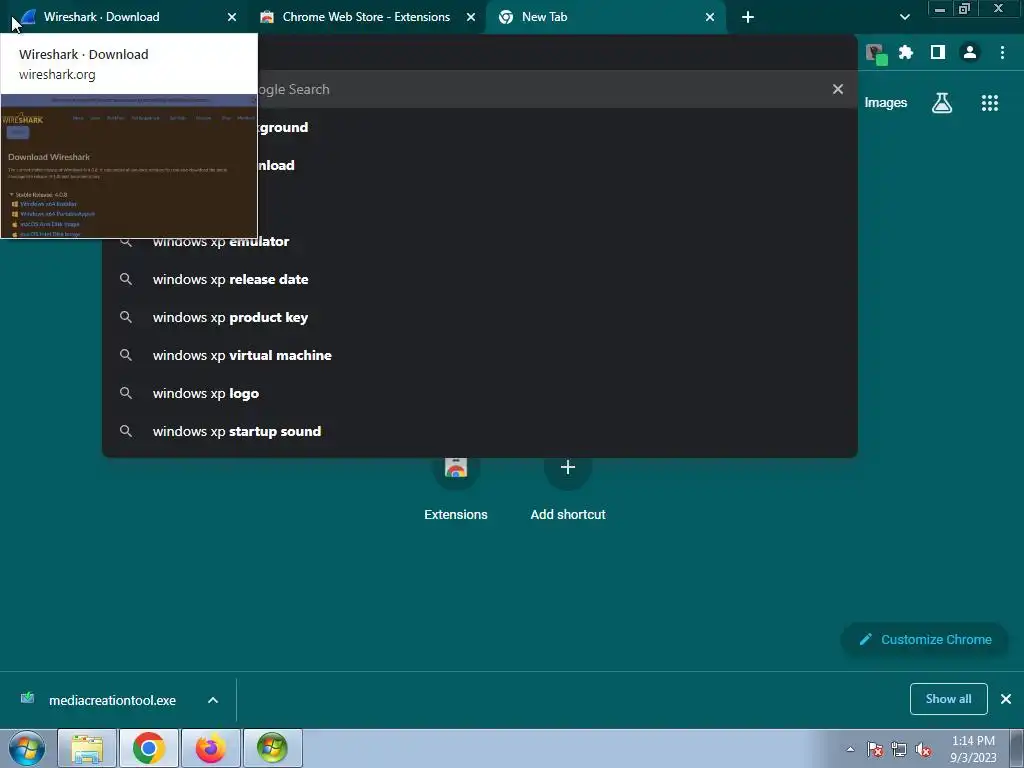The height and width of the screenshot is (768, 1024).
Task: Click search icon beside windows xp product key
Action: click(x=125, y=317)
